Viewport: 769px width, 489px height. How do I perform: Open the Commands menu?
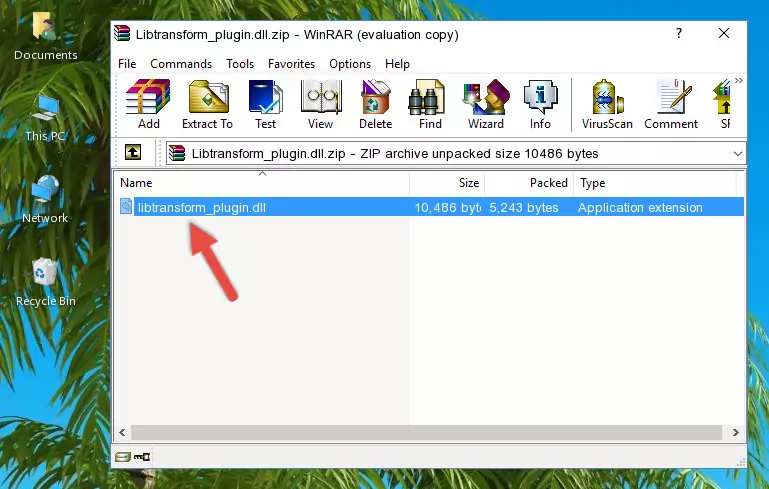click(181, 64)
